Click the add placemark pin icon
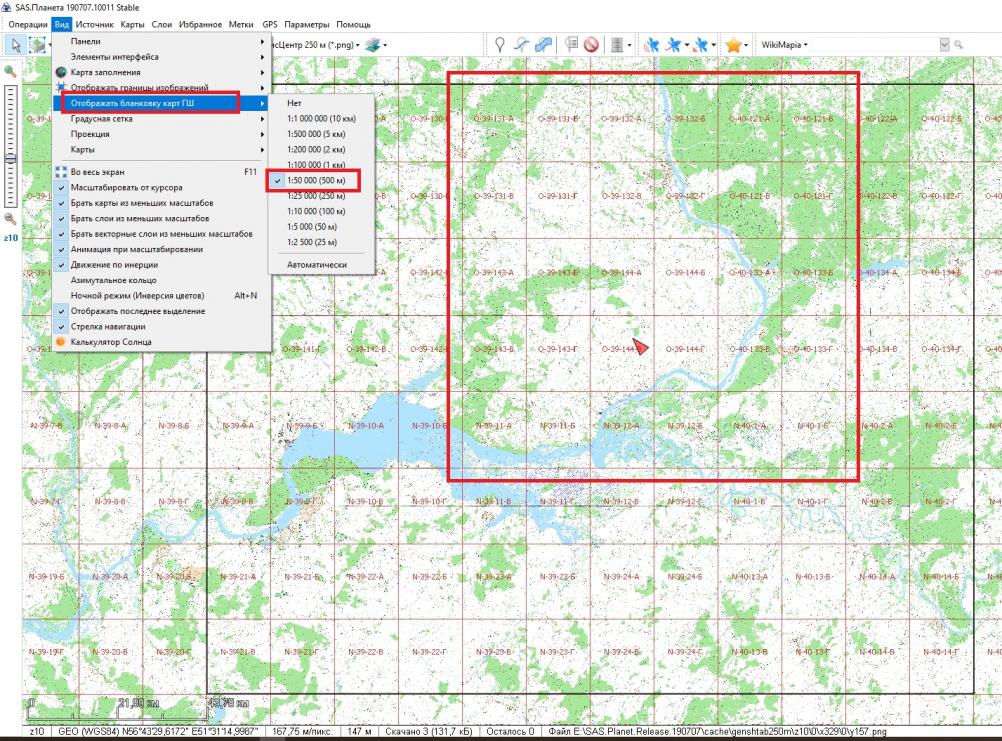Image resolution: width=1002 pixels, height=741 pixels. pyautogui.click(x=499, y=45)
